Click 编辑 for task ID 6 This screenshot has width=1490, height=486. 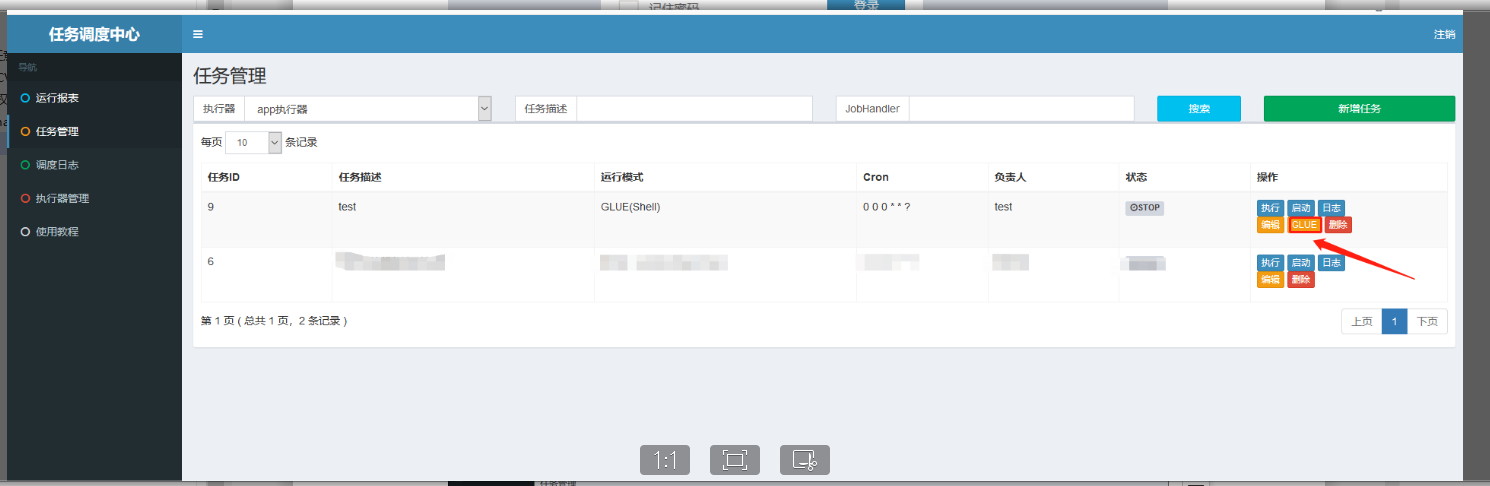1270,280
